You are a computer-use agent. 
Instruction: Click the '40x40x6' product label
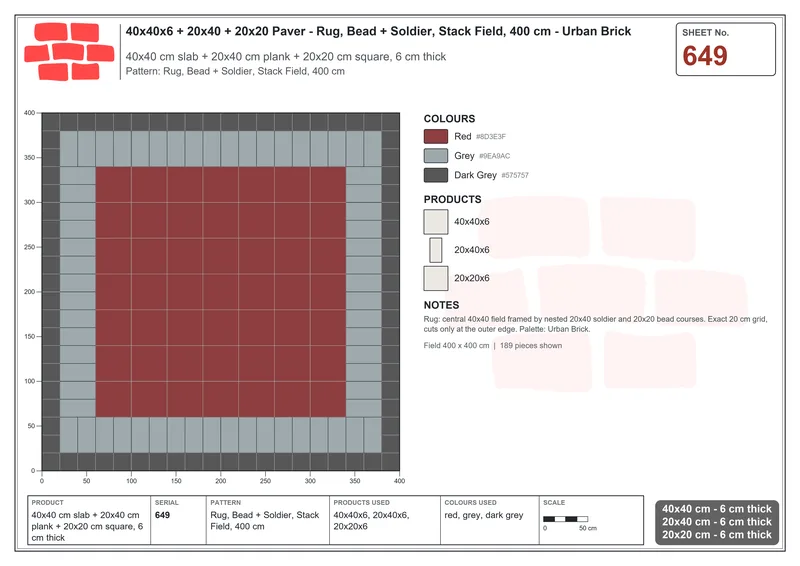(x=471, y=222)
